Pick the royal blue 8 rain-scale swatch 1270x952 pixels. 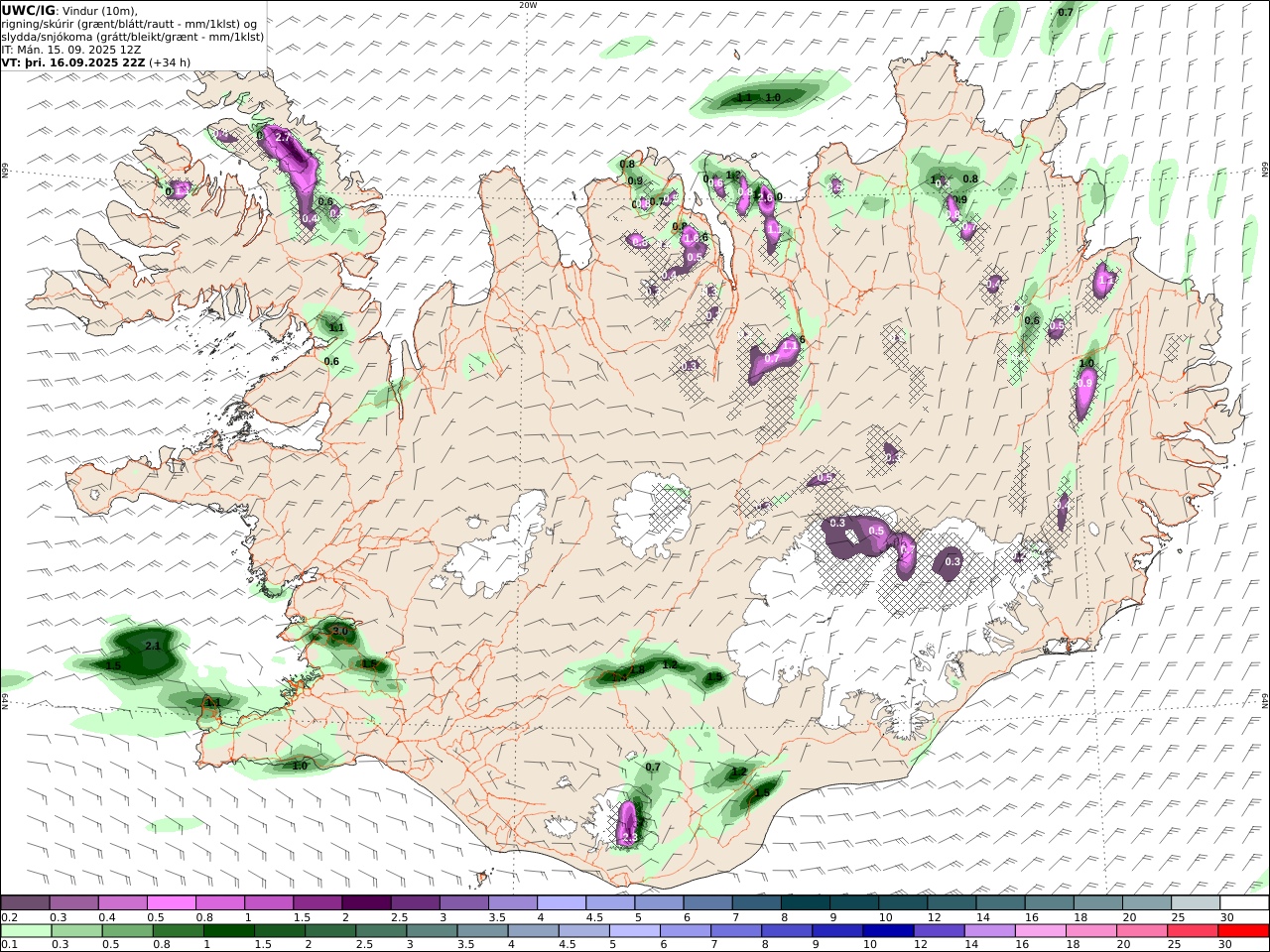(x=786, y=931)
